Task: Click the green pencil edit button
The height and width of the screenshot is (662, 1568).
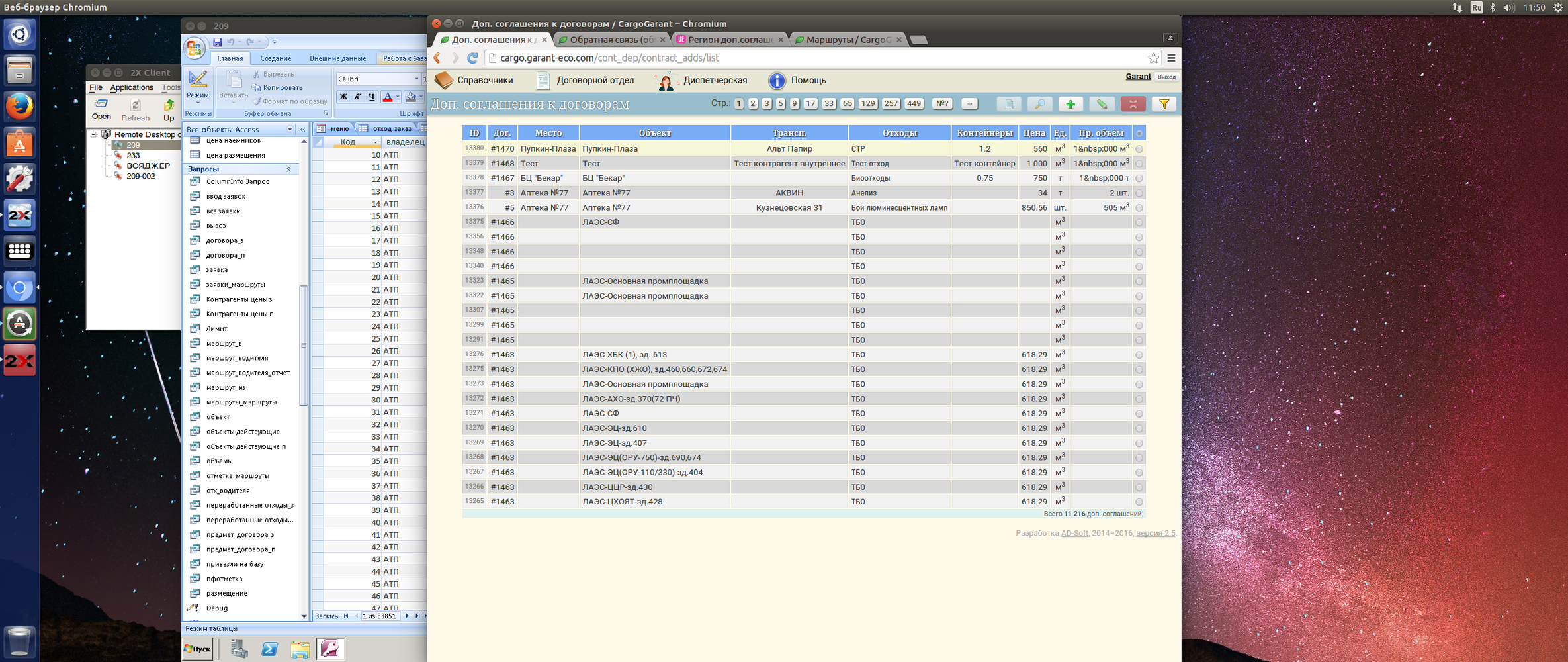Action: 1102,104
